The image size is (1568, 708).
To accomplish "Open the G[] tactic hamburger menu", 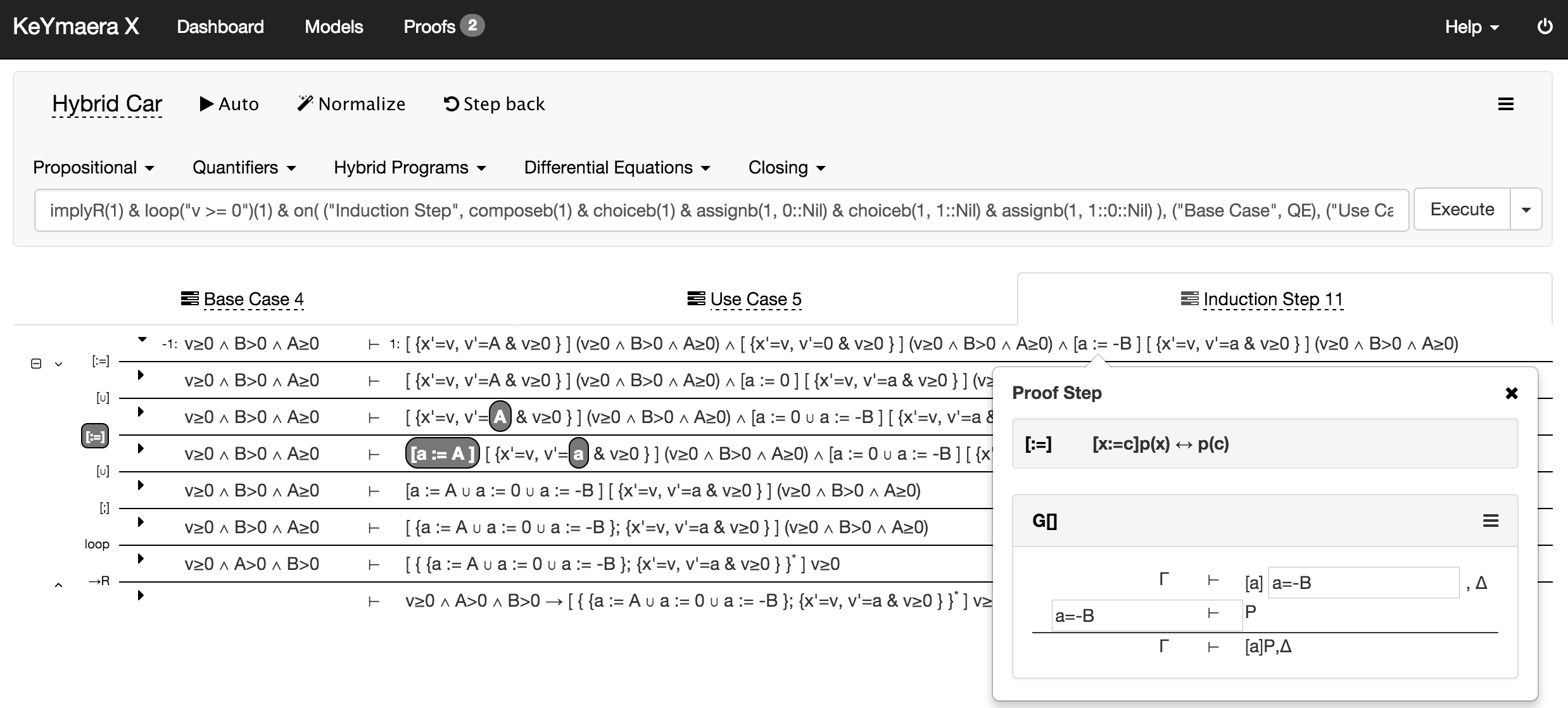I will coord(1490,521).
